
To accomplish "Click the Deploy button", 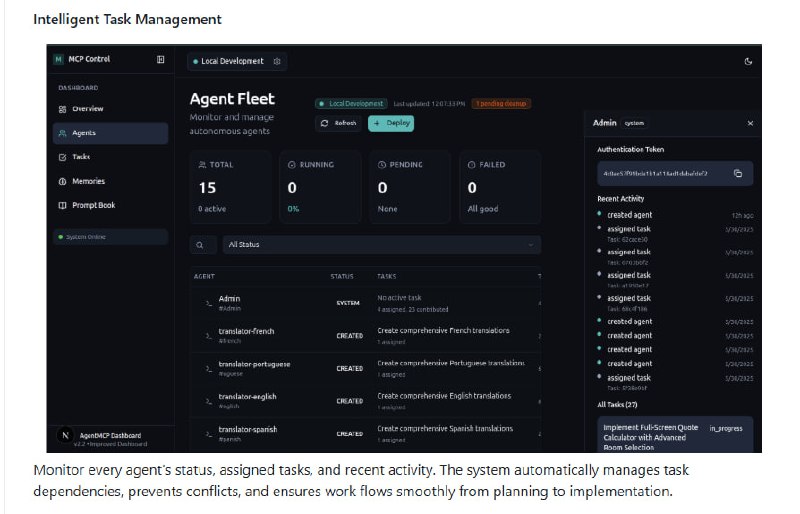I will click(x=391, y=123).
